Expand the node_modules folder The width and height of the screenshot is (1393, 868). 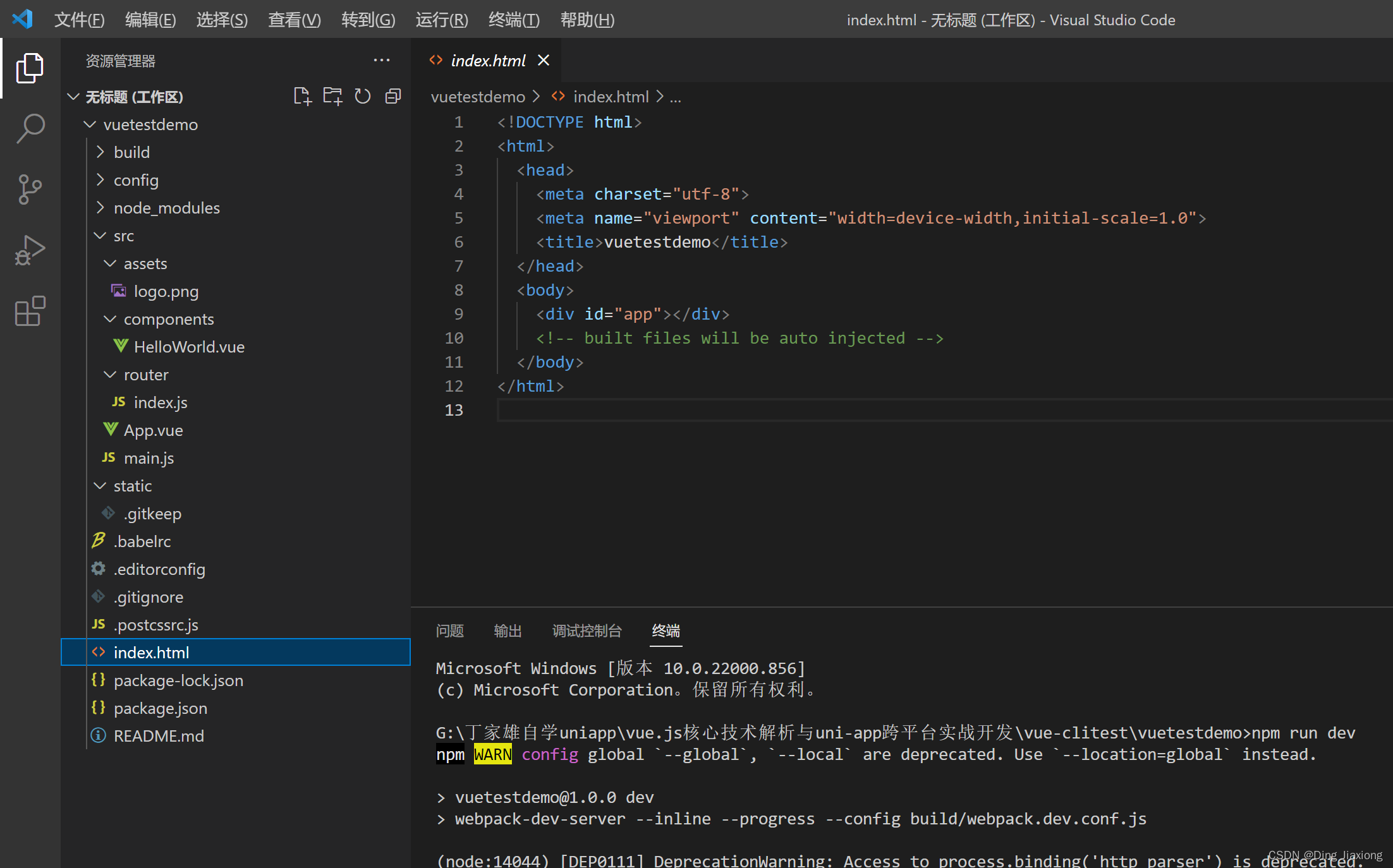[x=166, y=208]
